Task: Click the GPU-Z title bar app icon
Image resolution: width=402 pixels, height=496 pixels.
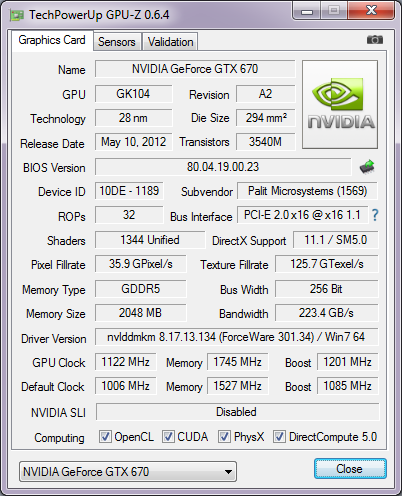Action: [17, 15]
